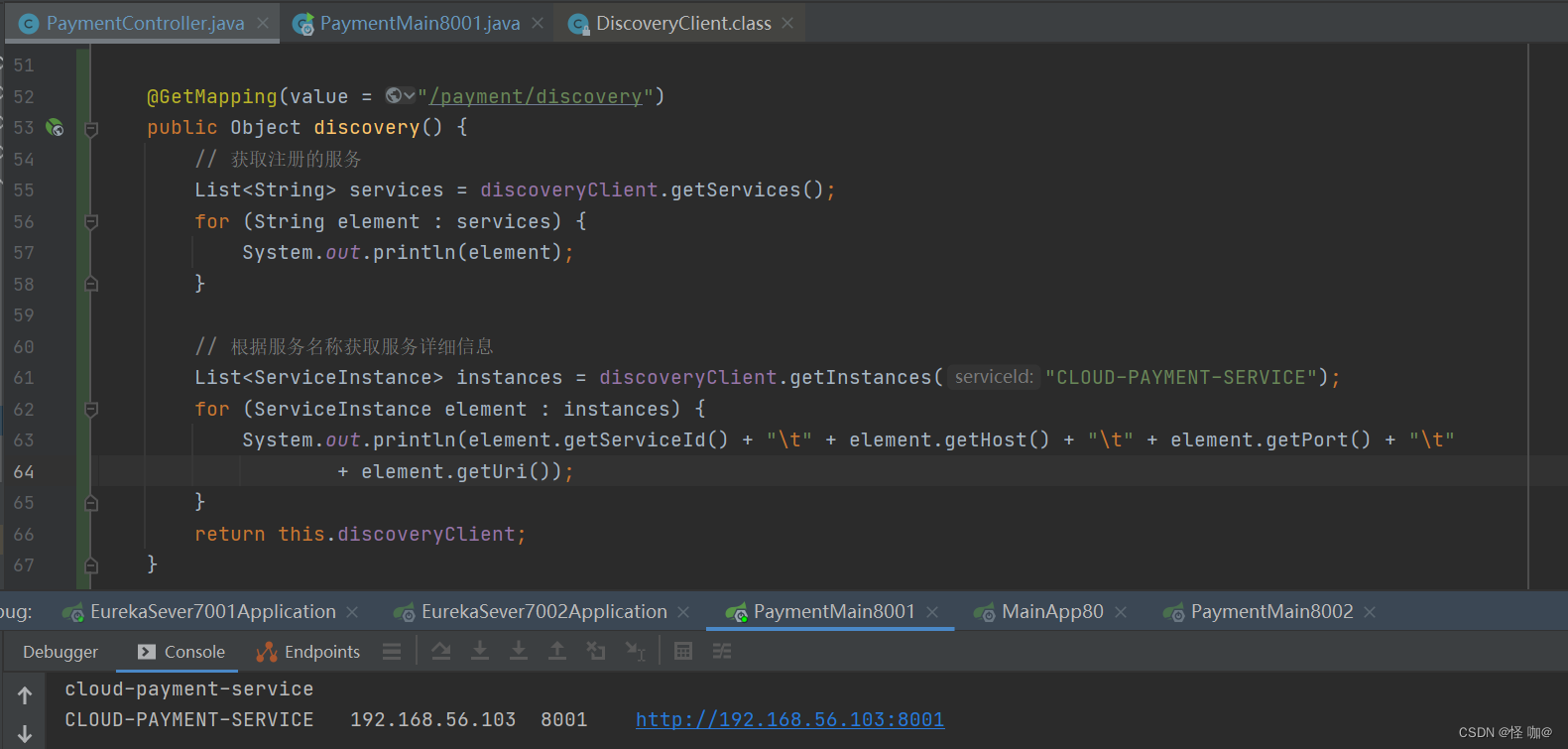Click the globe URL icon before /payment/discovery
The height and width of the screenshot is (749, 1568).
click(x=394, y=96)
